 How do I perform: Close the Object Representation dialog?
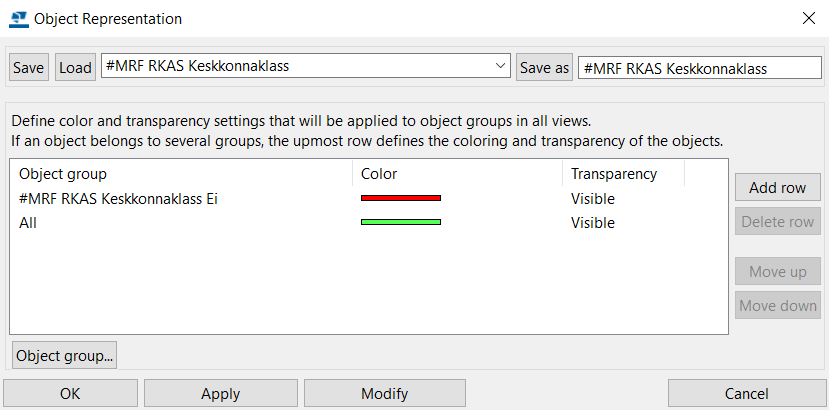pos(808,19)
